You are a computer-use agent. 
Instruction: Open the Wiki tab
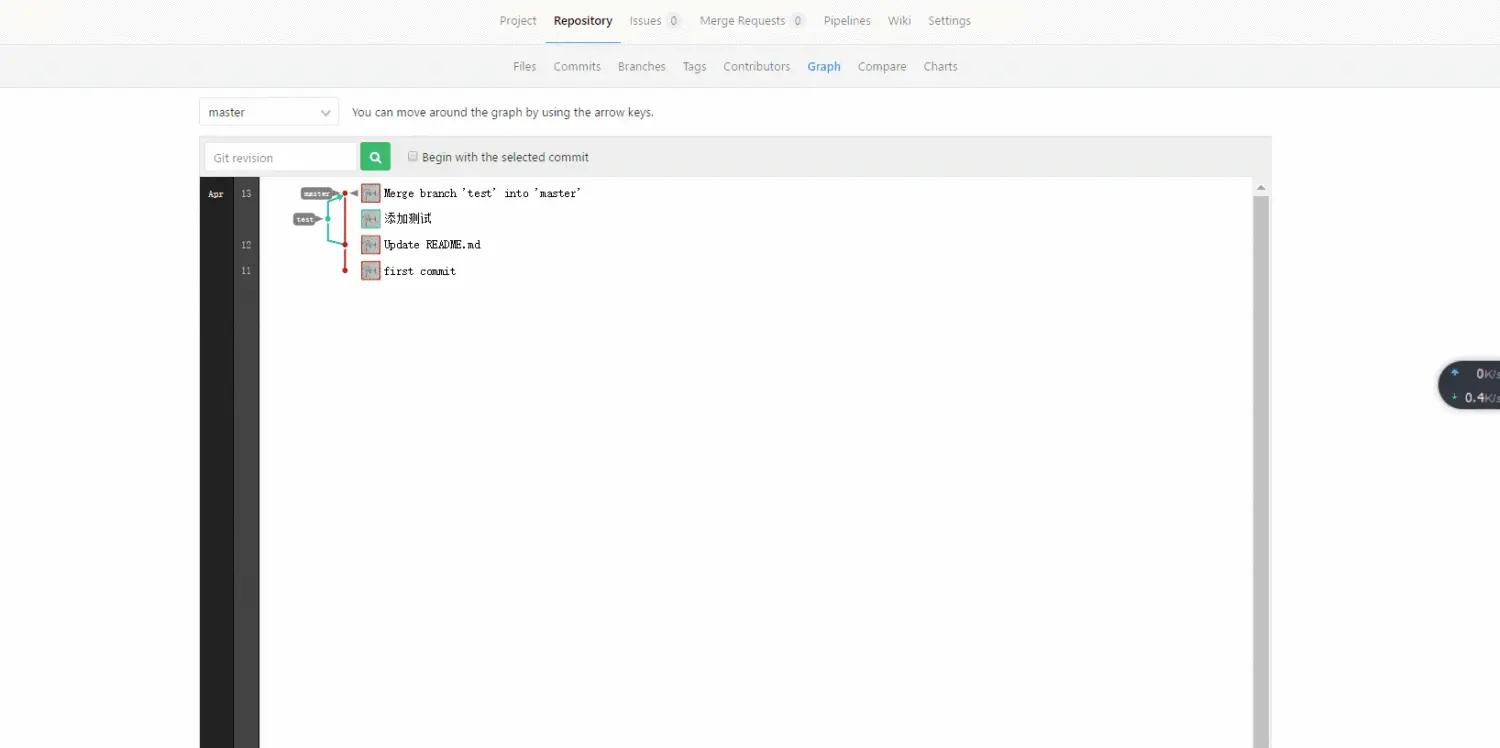[x=899, y=21]
